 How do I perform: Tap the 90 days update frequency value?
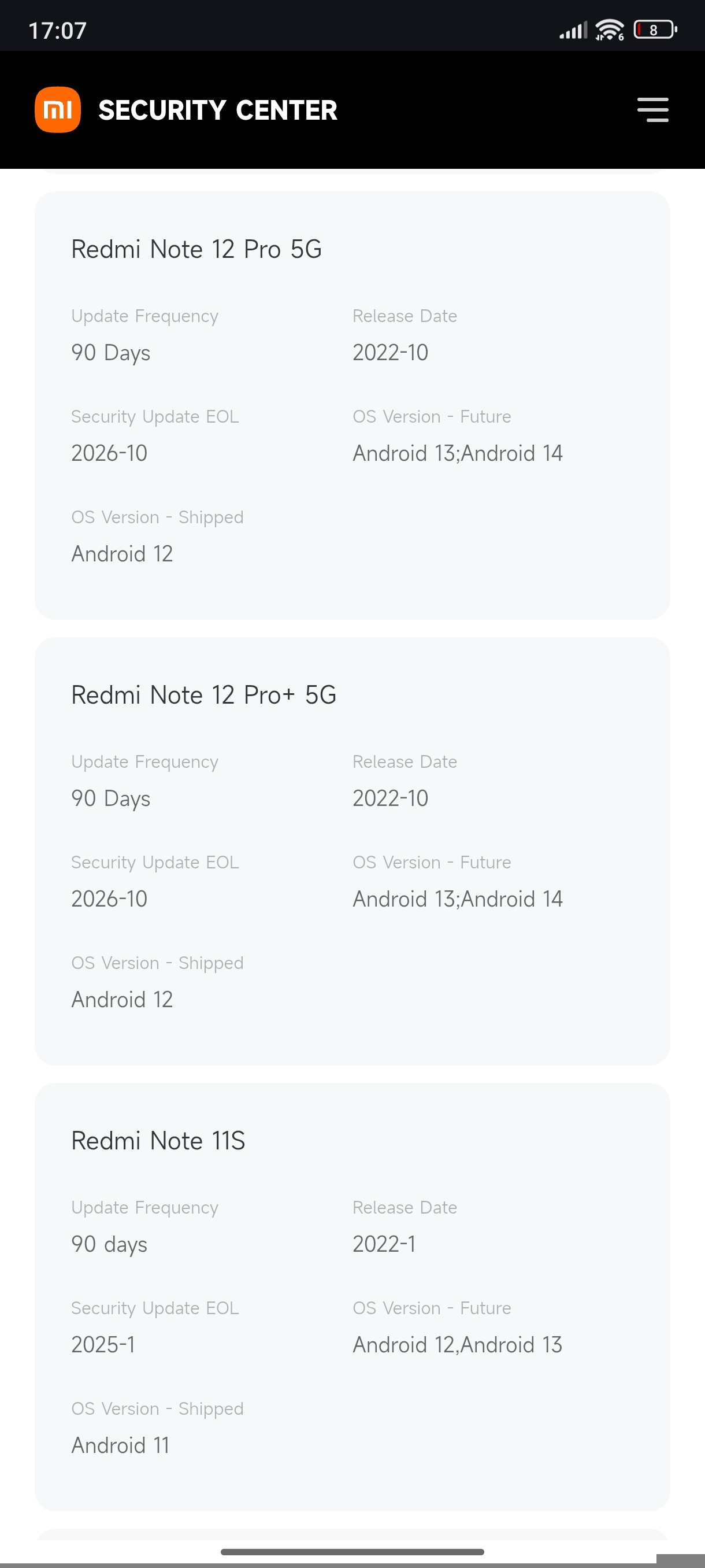coord(109,1244)
